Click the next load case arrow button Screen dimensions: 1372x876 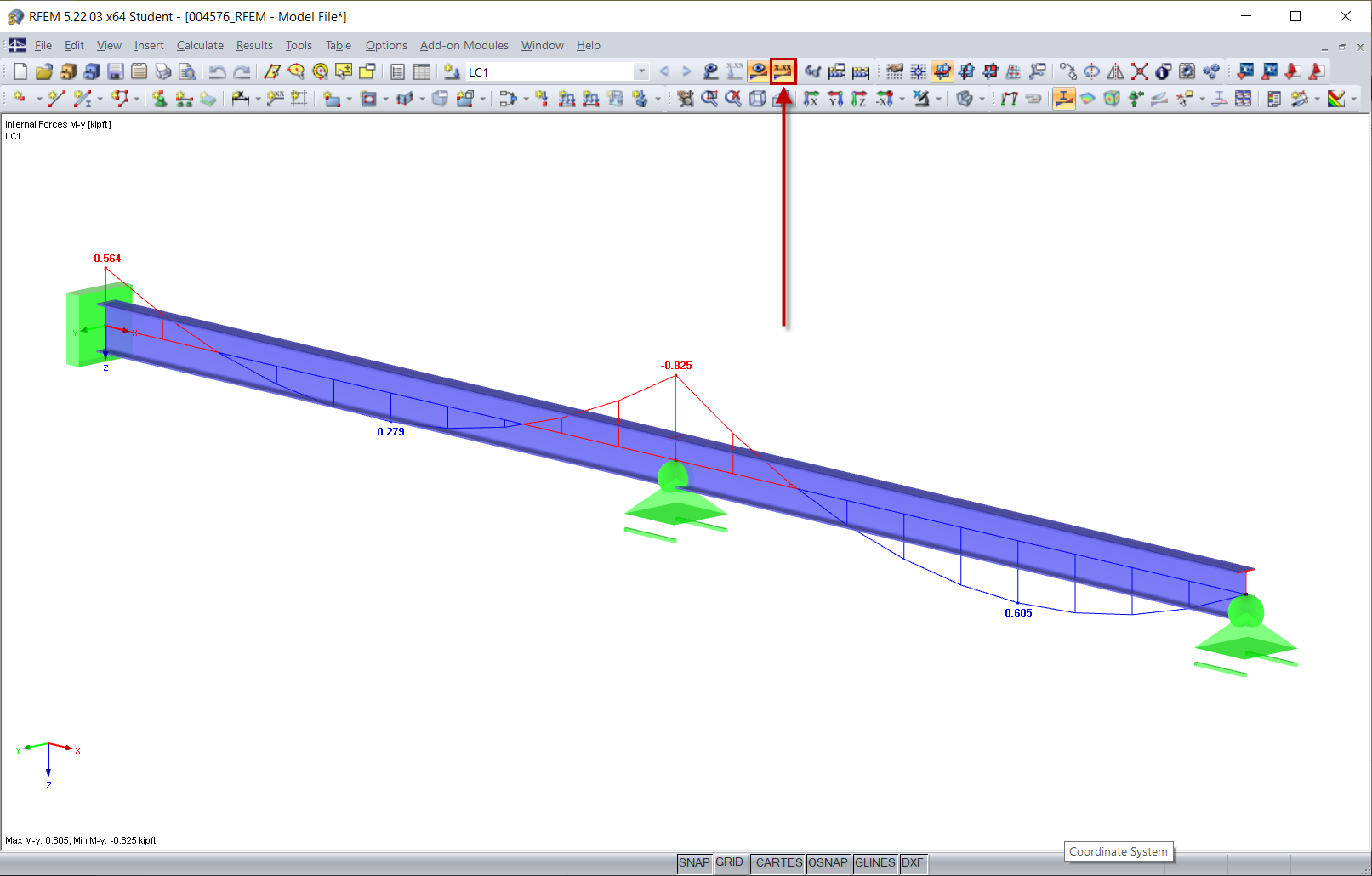click(686, 71)
